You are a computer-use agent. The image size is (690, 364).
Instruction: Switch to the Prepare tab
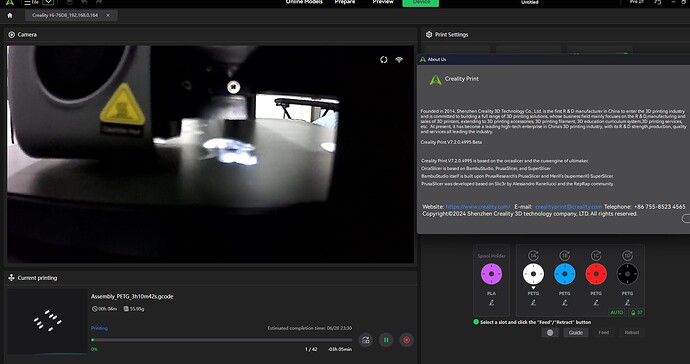345,2
